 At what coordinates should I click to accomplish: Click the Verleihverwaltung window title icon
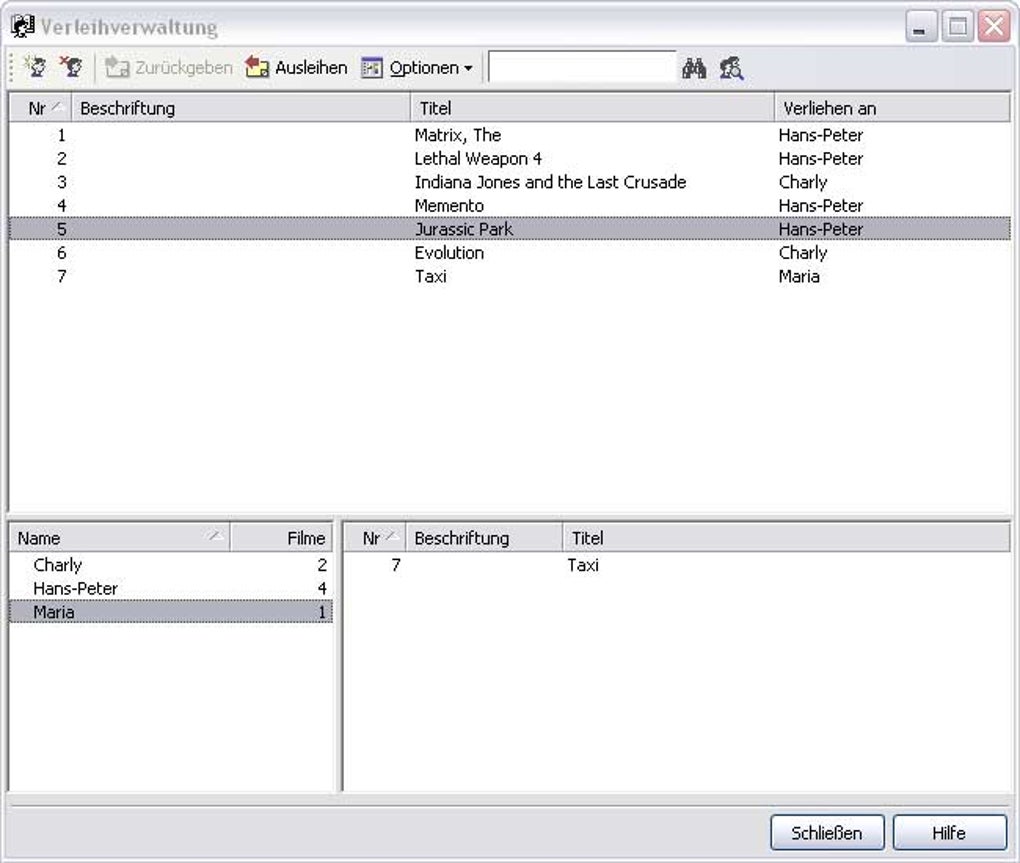[x=23, y=27]
